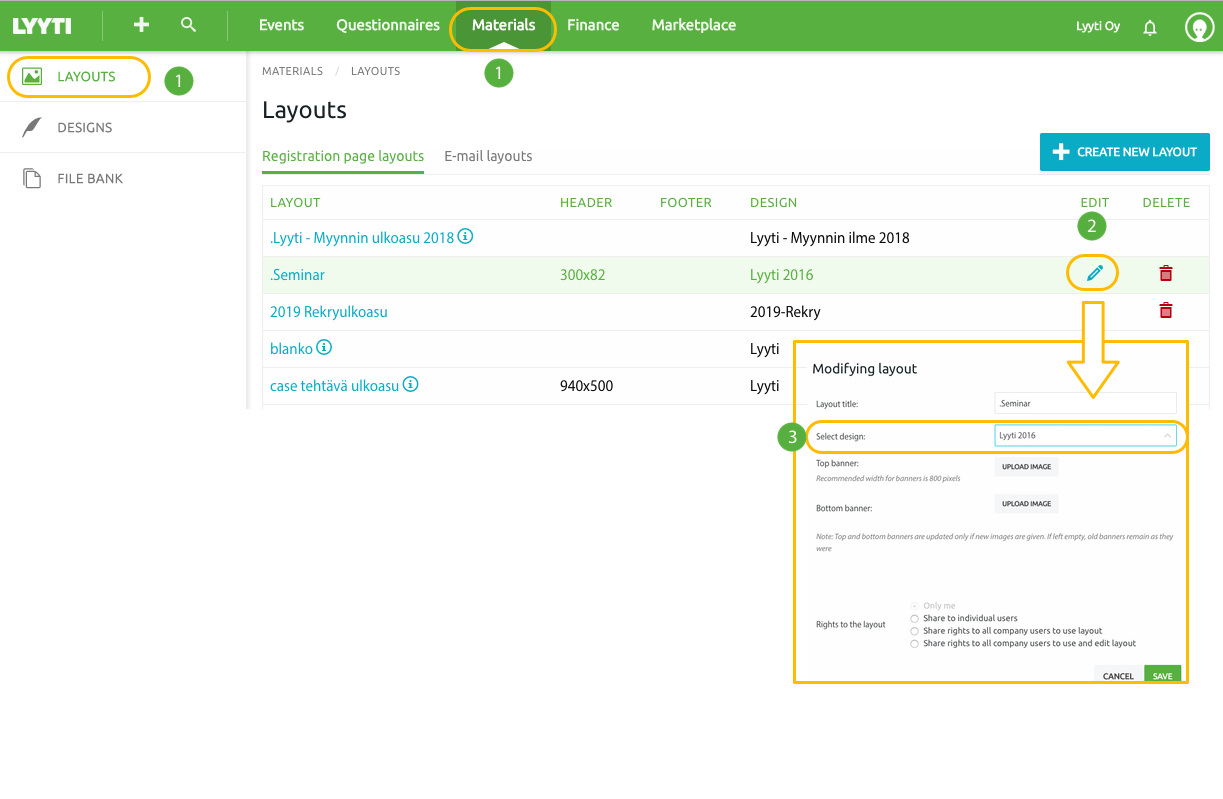1223x799 pixels.
Task: Click the 2019-Rekry design cell
Action: click(x=785, y=312)
